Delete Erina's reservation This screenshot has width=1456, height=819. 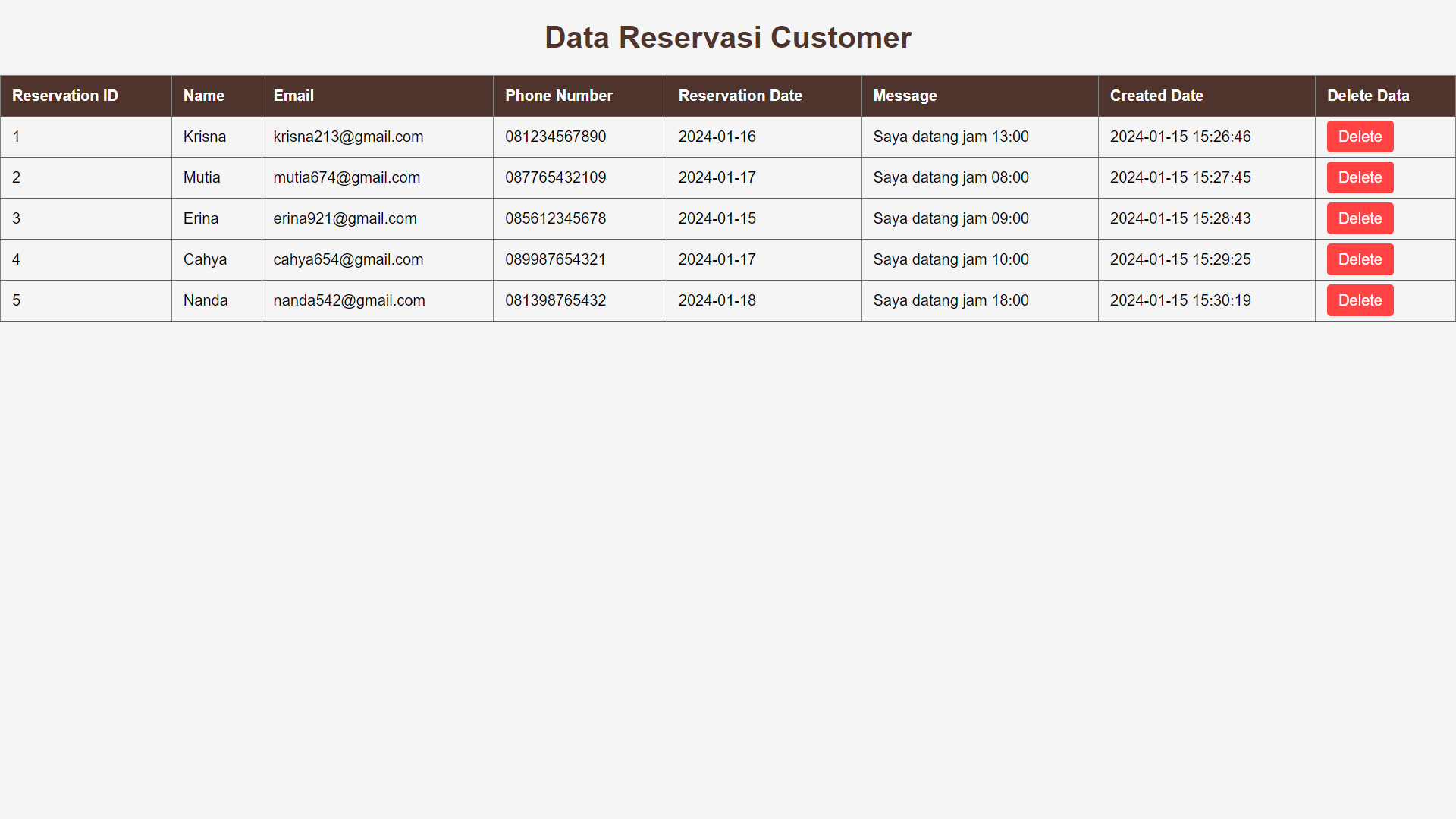pos(1360,218)
